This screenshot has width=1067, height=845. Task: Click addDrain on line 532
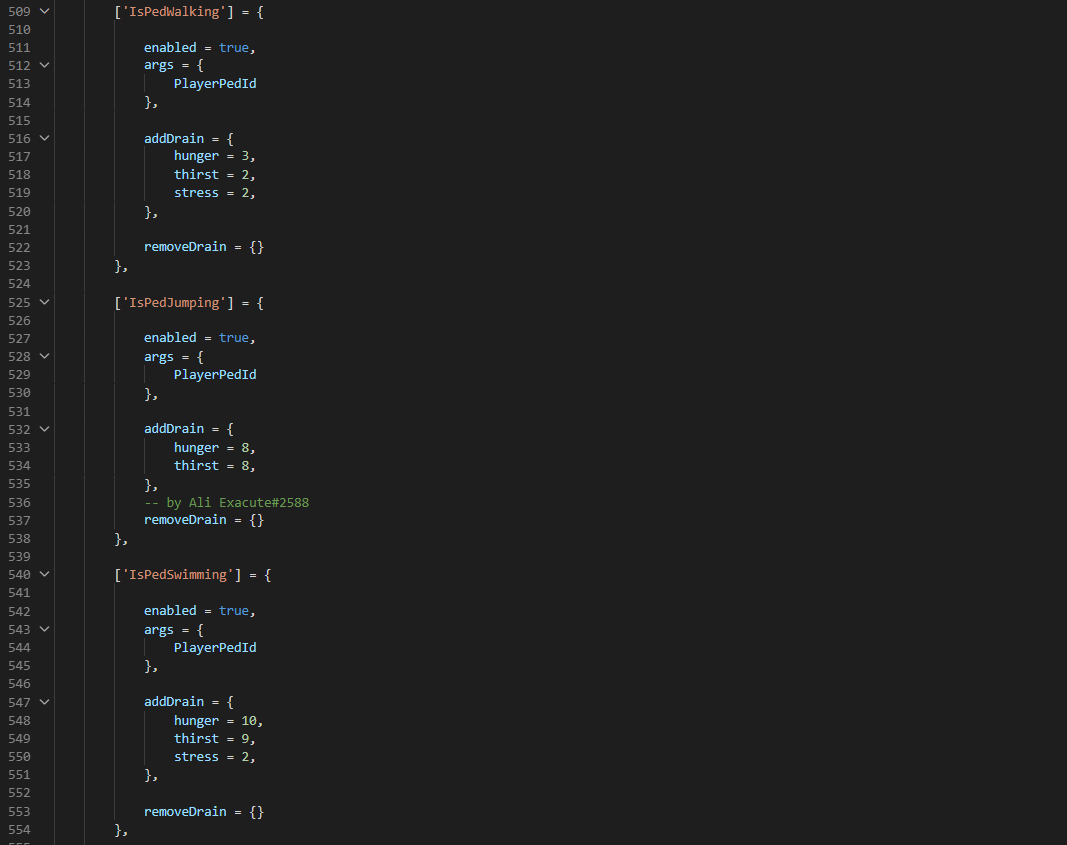pos(174,429)
